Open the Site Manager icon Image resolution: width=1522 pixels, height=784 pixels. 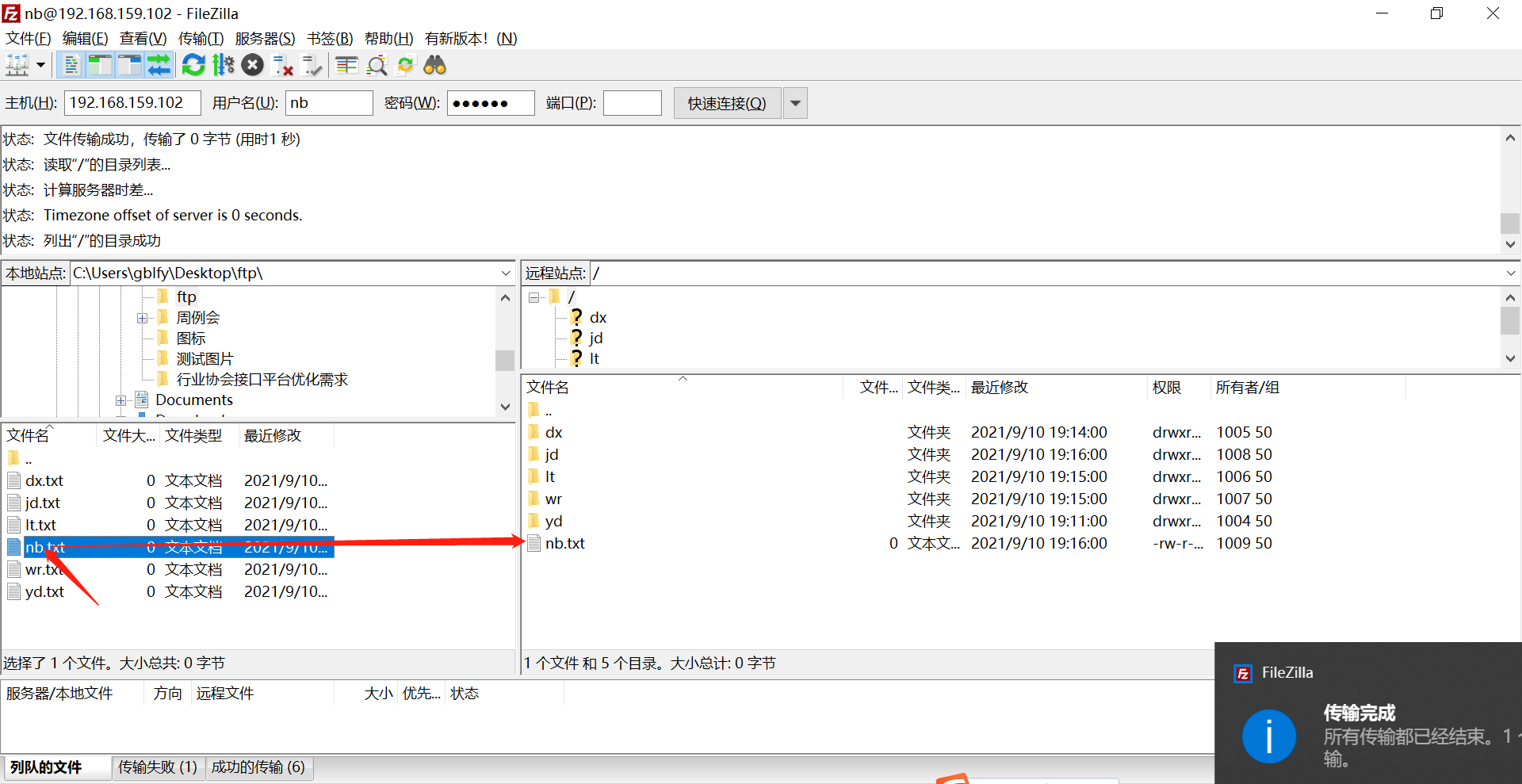click(17, 65)
